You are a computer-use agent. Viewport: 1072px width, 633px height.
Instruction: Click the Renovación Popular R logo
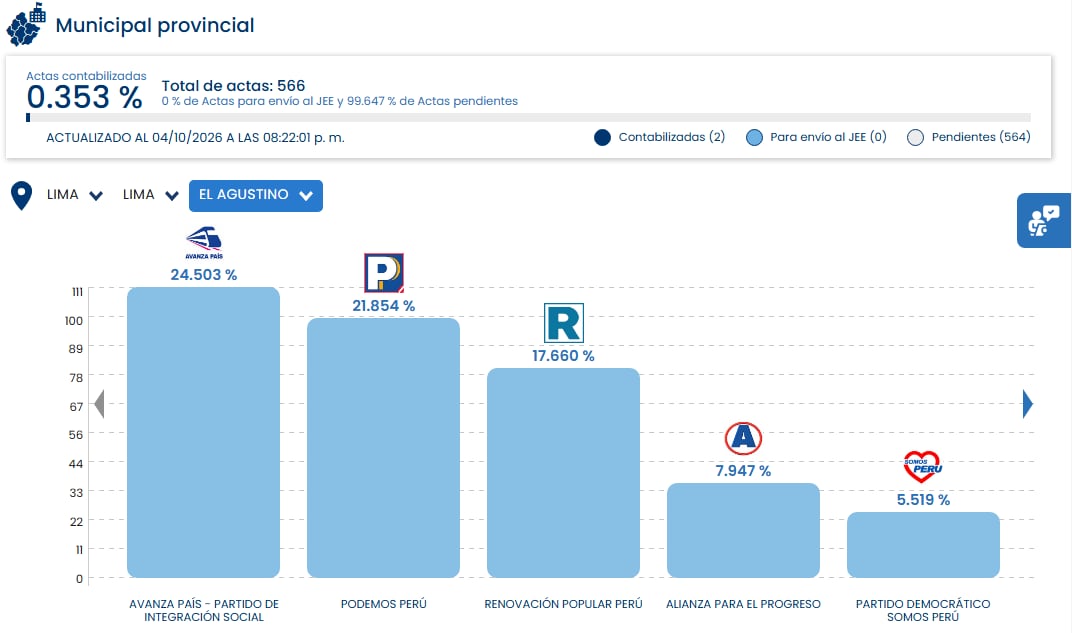[563, 323]
